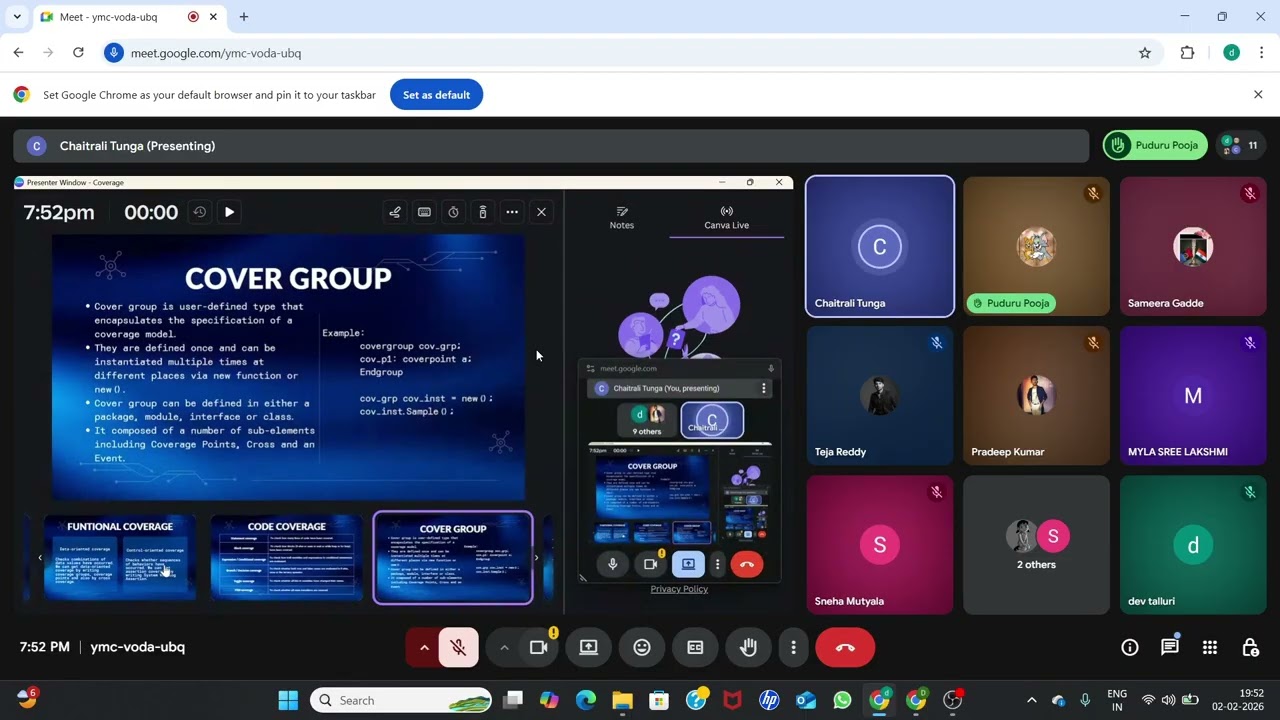Open the three-dot more menu in Presenter toolbar
Screen dimensions: 1280x720
pyautogui.click(x=512, y=212)
